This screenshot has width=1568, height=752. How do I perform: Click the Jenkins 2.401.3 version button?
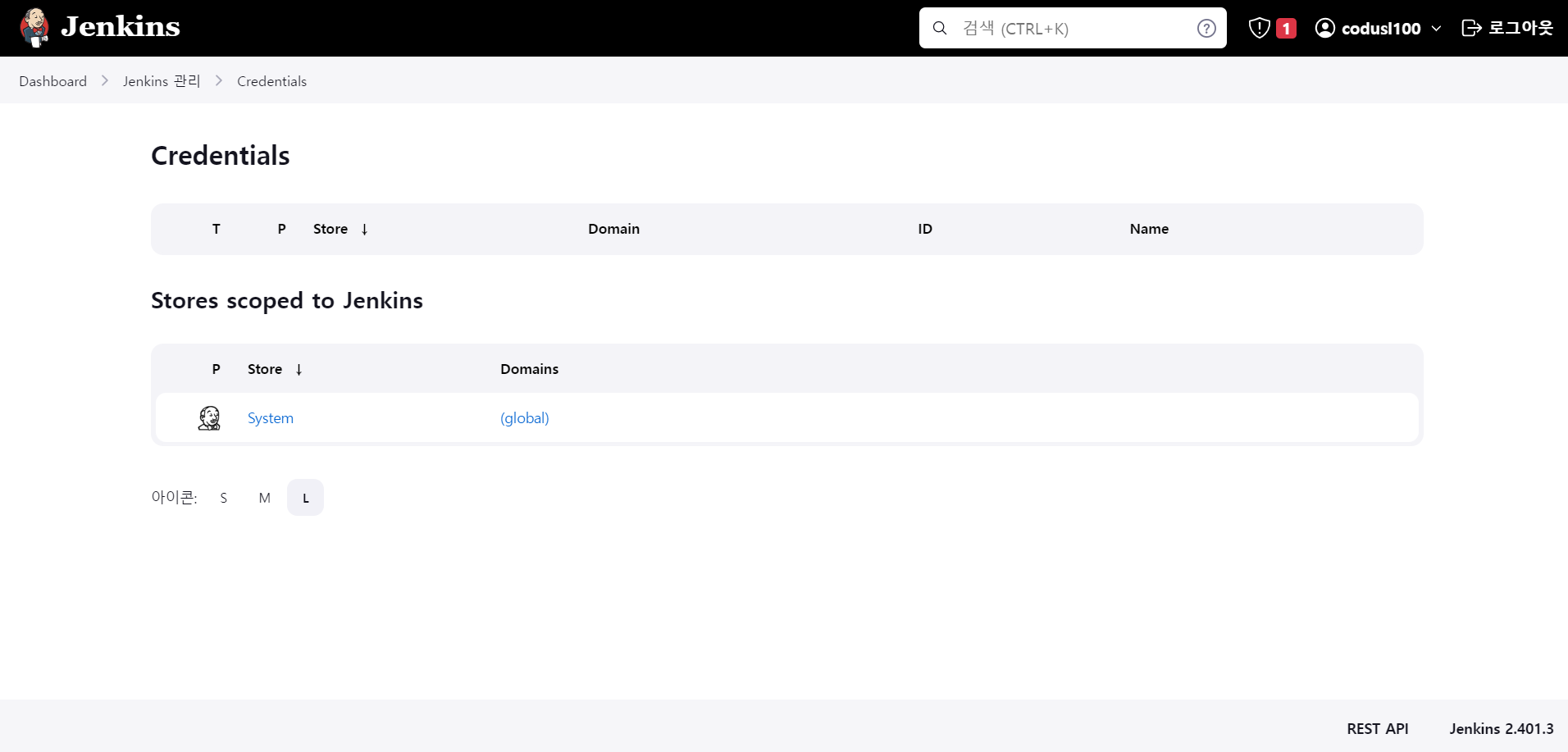(1502, 729)
